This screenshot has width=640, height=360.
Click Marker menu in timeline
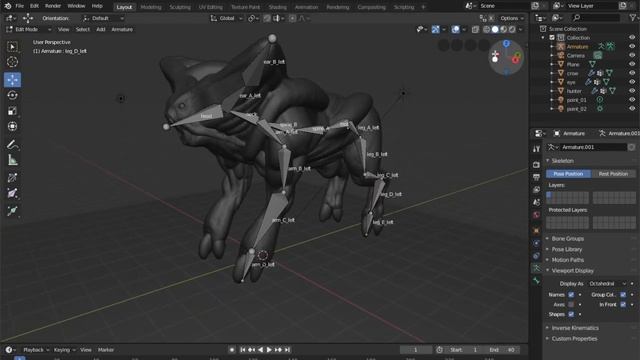[x=106, y=350]
